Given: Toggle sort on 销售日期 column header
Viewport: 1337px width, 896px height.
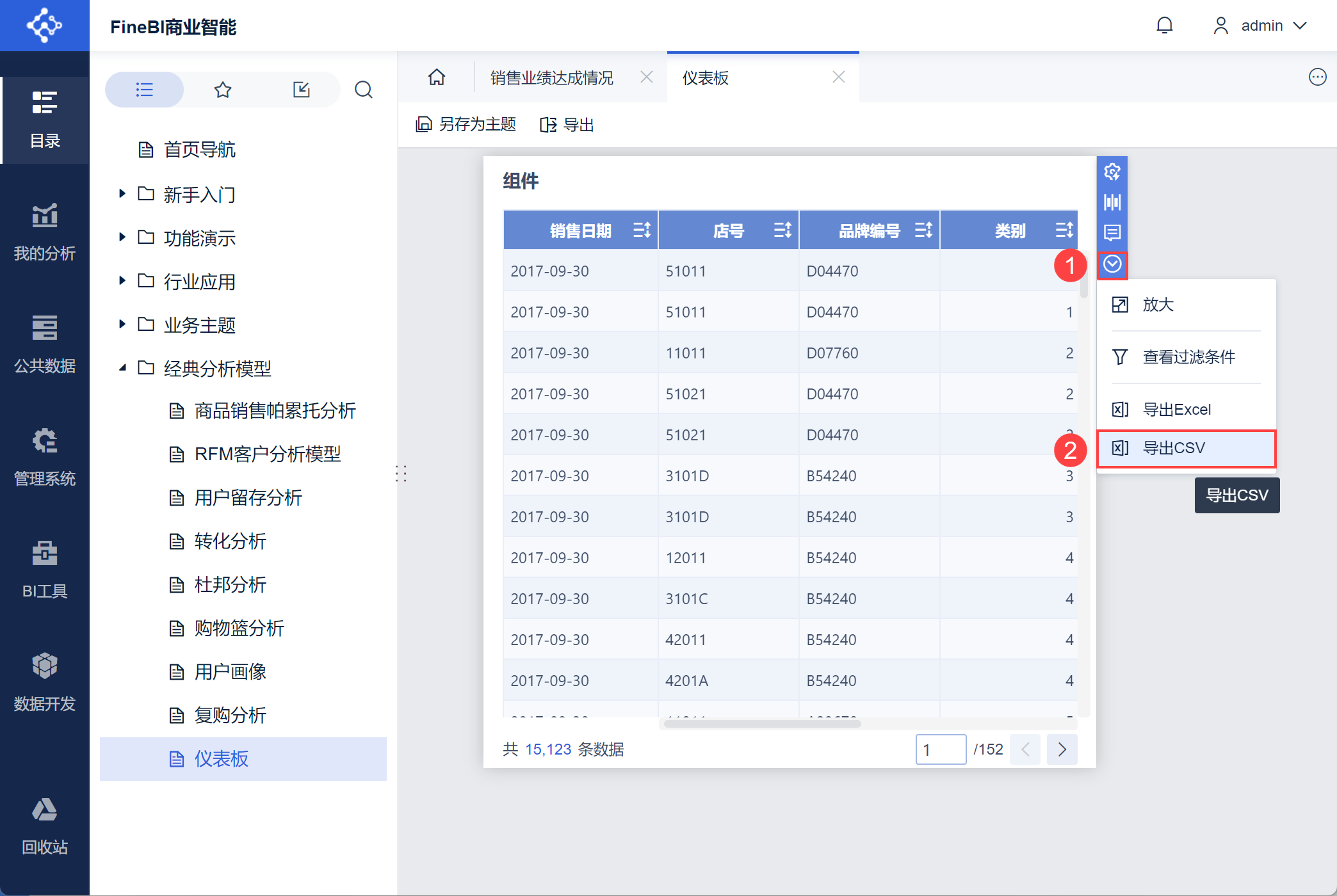Looking at the screenshot, I should [642, 230].
